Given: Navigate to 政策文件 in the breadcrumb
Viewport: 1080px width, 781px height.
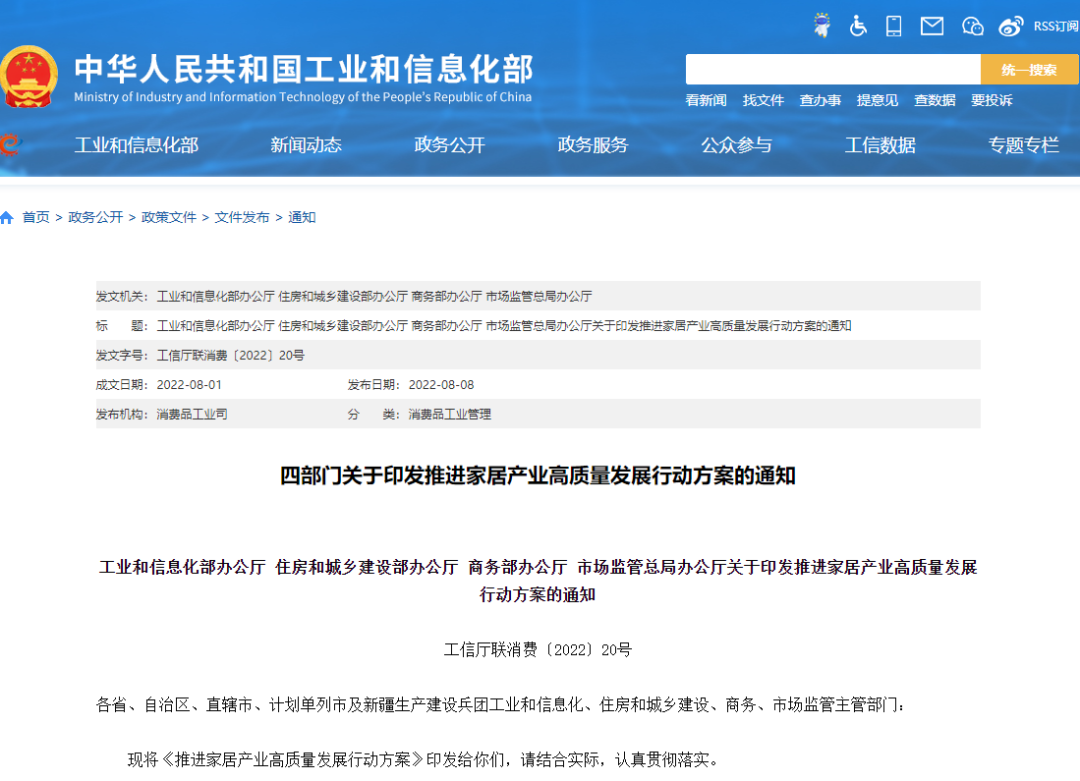Looking at the screenshot, I should pos(169,217).
